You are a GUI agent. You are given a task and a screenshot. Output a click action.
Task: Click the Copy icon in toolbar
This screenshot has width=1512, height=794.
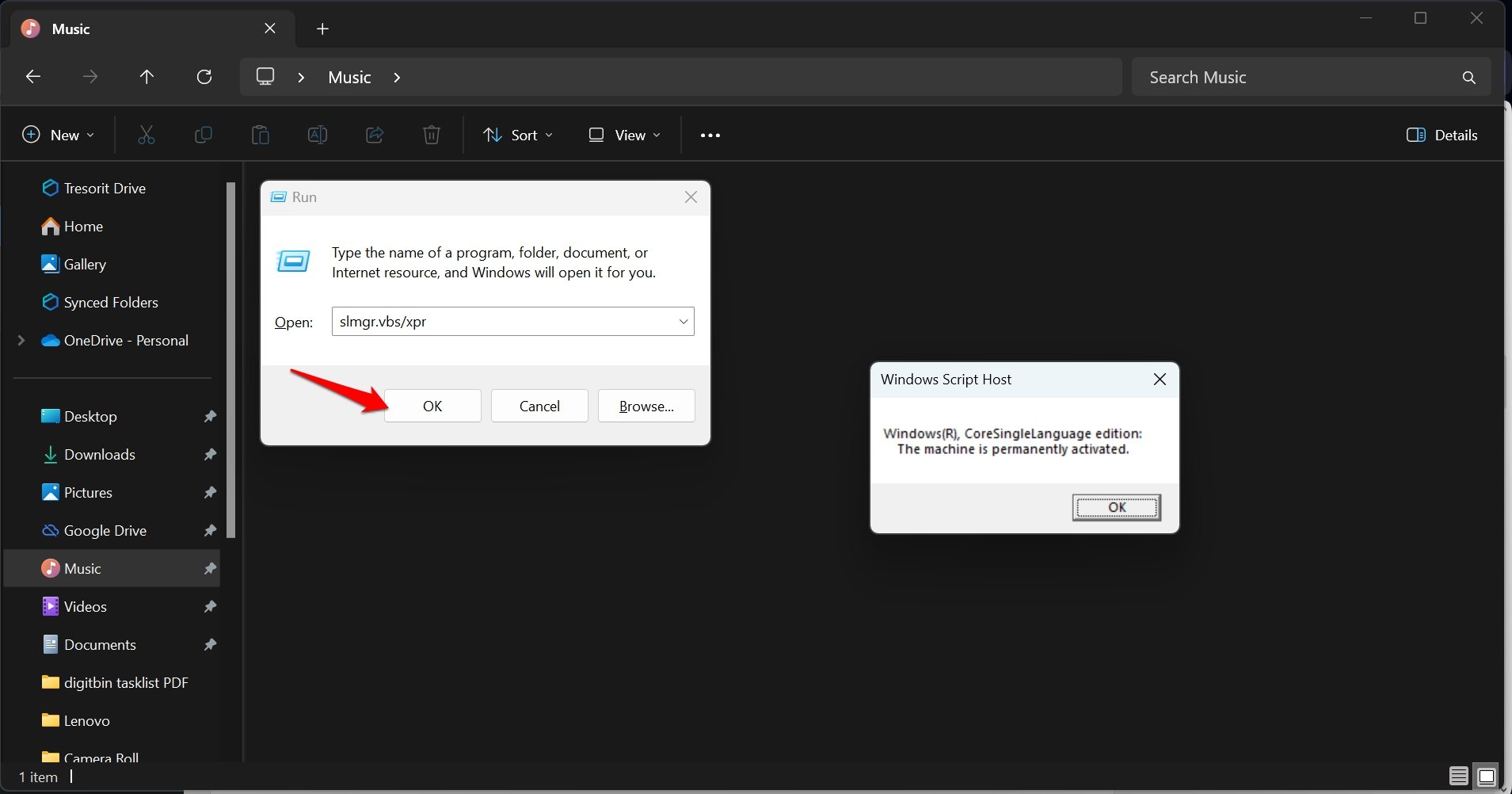coord(204,135)
